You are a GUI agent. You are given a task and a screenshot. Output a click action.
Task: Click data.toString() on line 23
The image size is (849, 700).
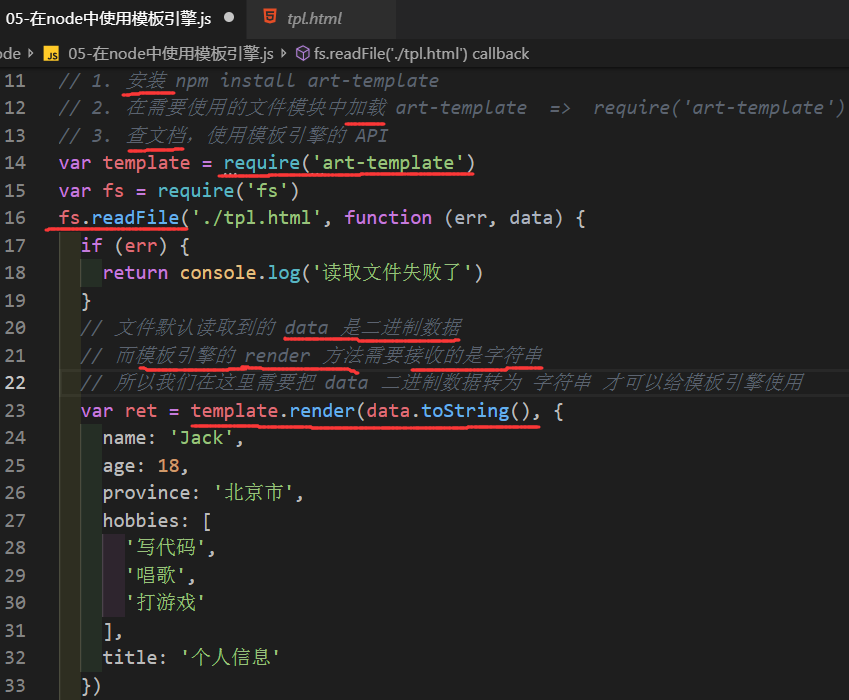click(448, 410)
